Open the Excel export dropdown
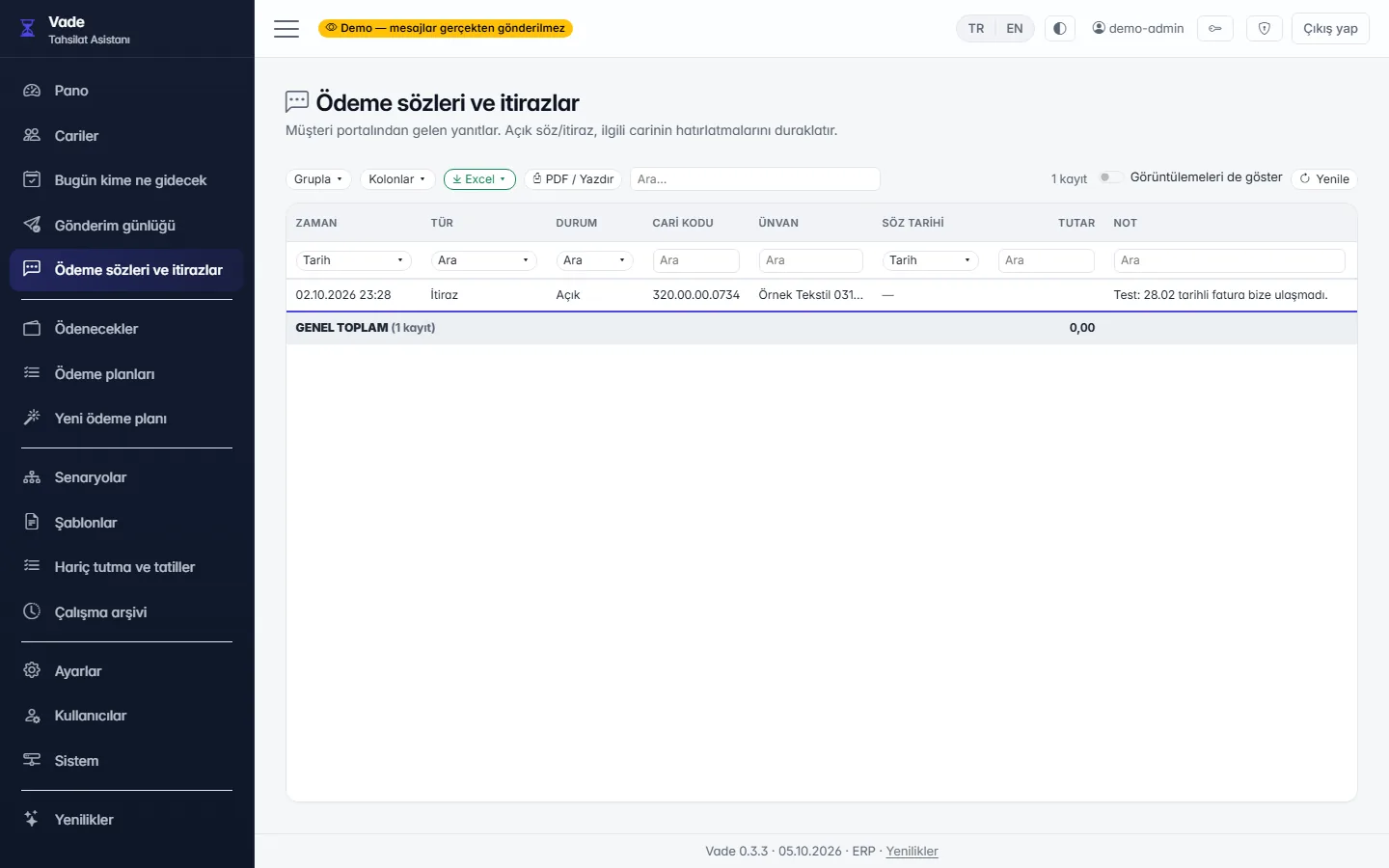The height and width of the screenshot is (868, 1389). (479, 179)
